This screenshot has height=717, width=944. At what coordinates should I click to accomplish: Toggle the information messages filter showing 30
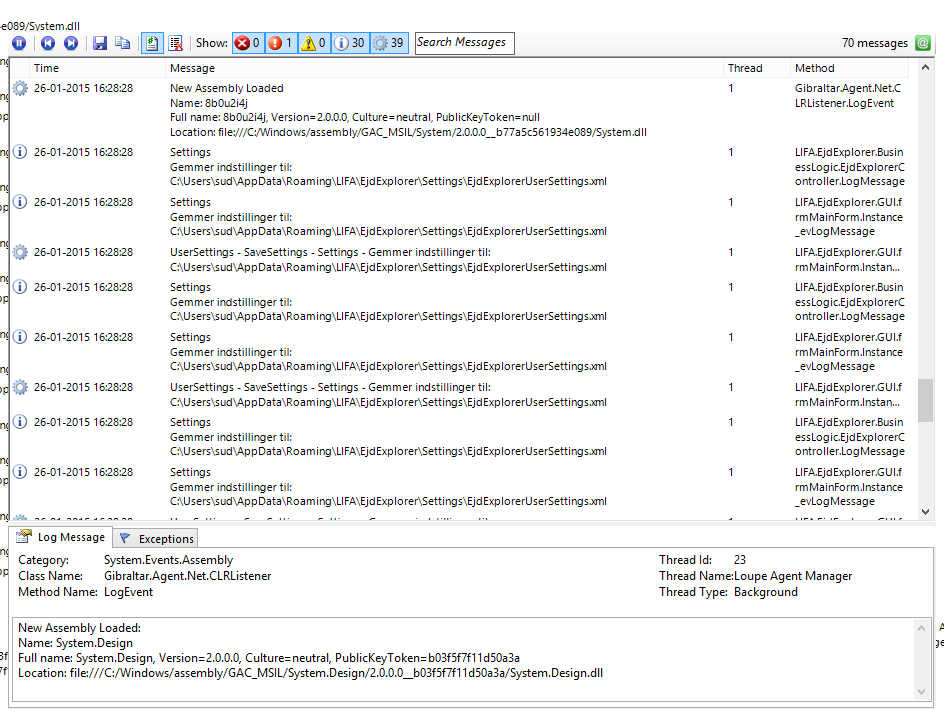pos(350,43)
